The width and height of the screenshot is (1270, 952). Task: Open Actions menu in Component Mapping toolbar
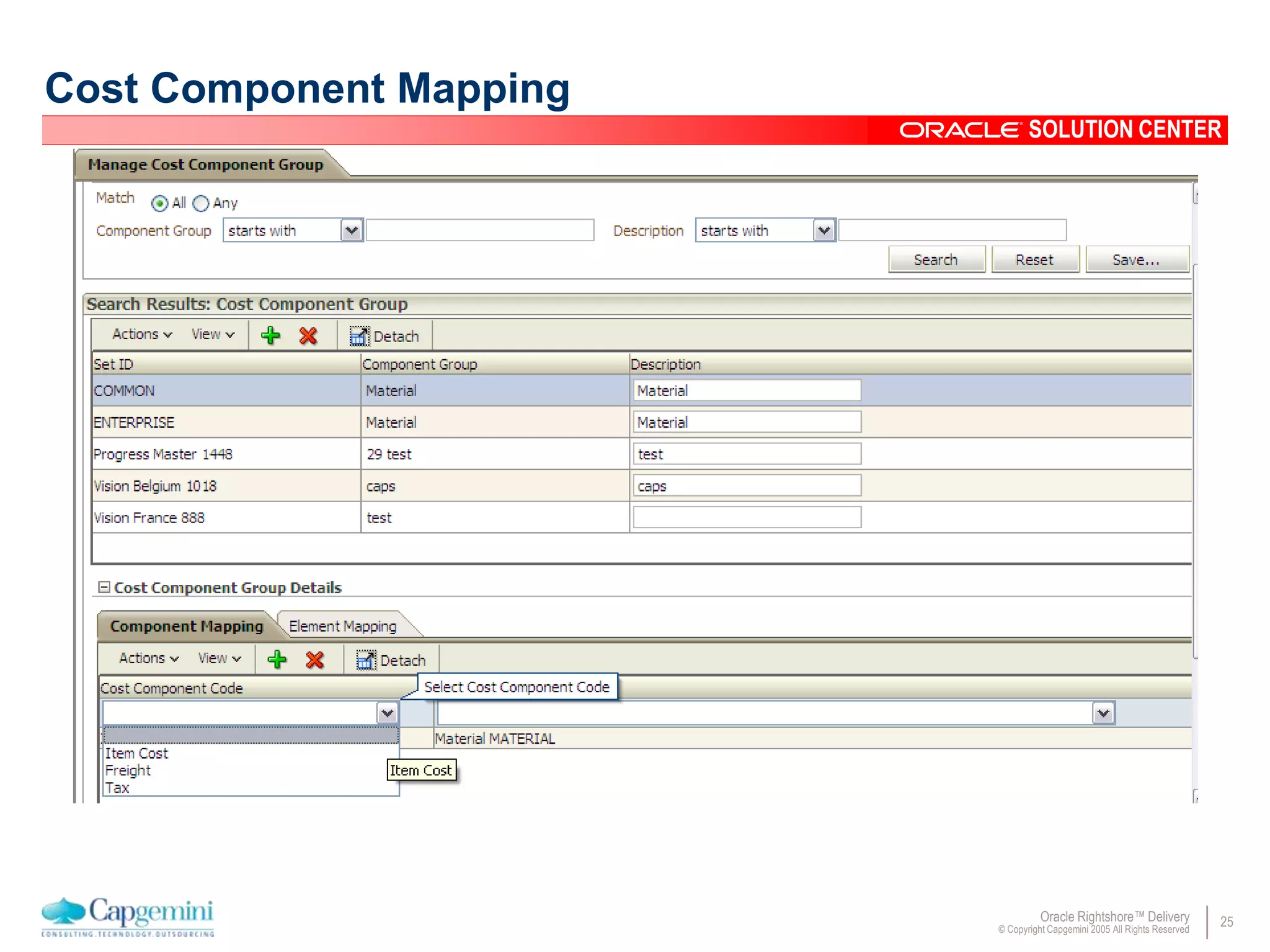point(149,658)
